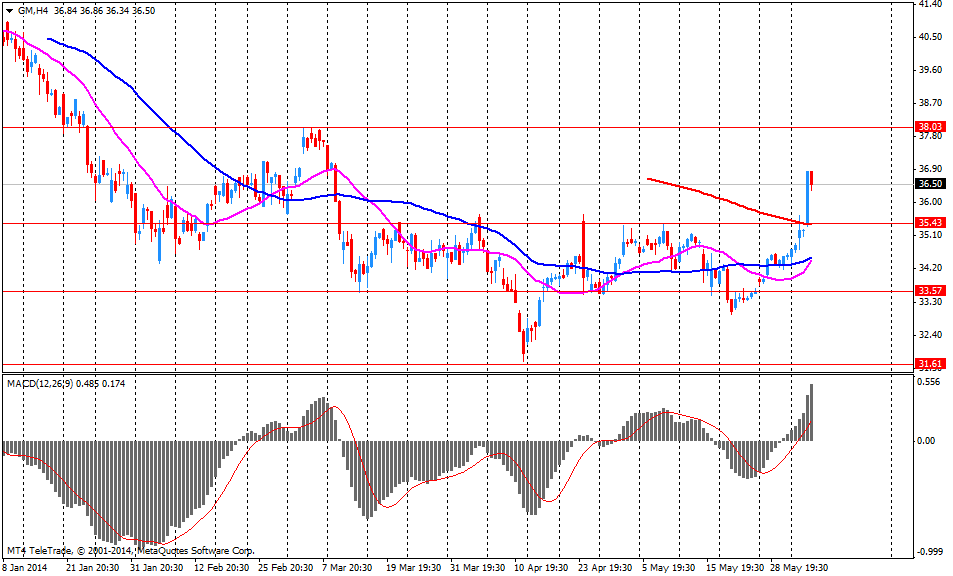Click the 10 Apr 19:30 time label
This screenshot has width=953, height=576.
point(541,567)
